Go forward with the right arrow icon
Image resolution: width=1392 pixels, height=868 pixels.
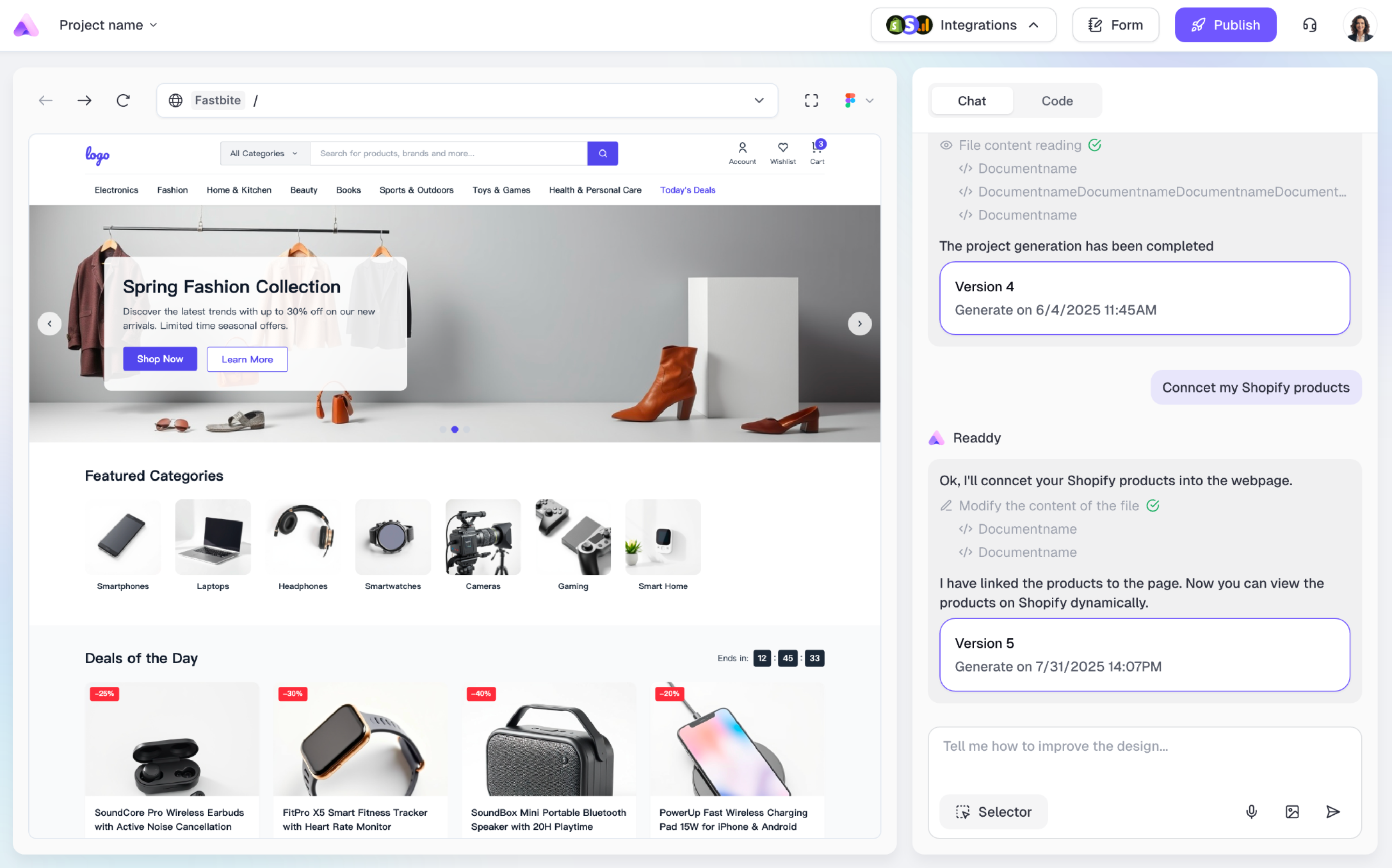tap(85, 100)
